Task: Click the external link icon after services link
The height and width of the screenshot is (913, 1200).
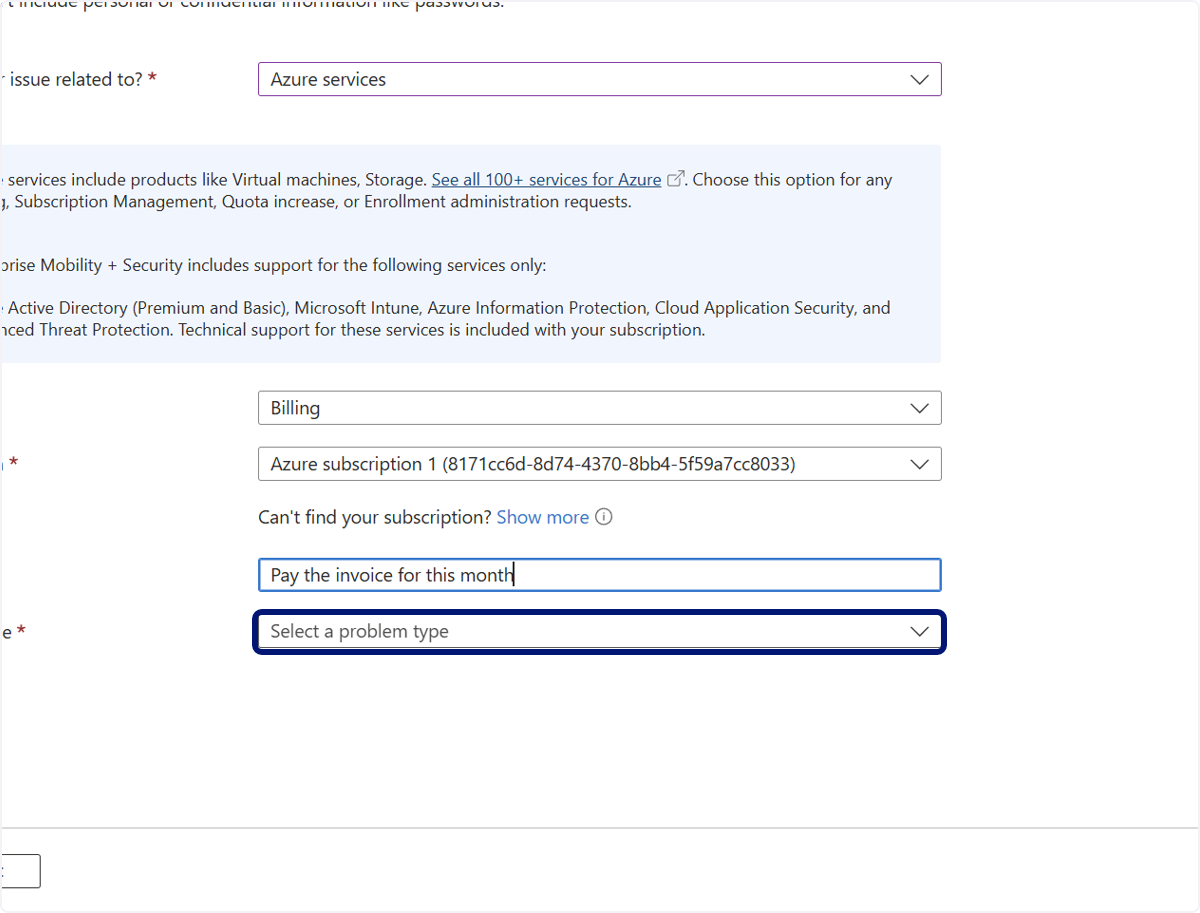Action: 676,180
